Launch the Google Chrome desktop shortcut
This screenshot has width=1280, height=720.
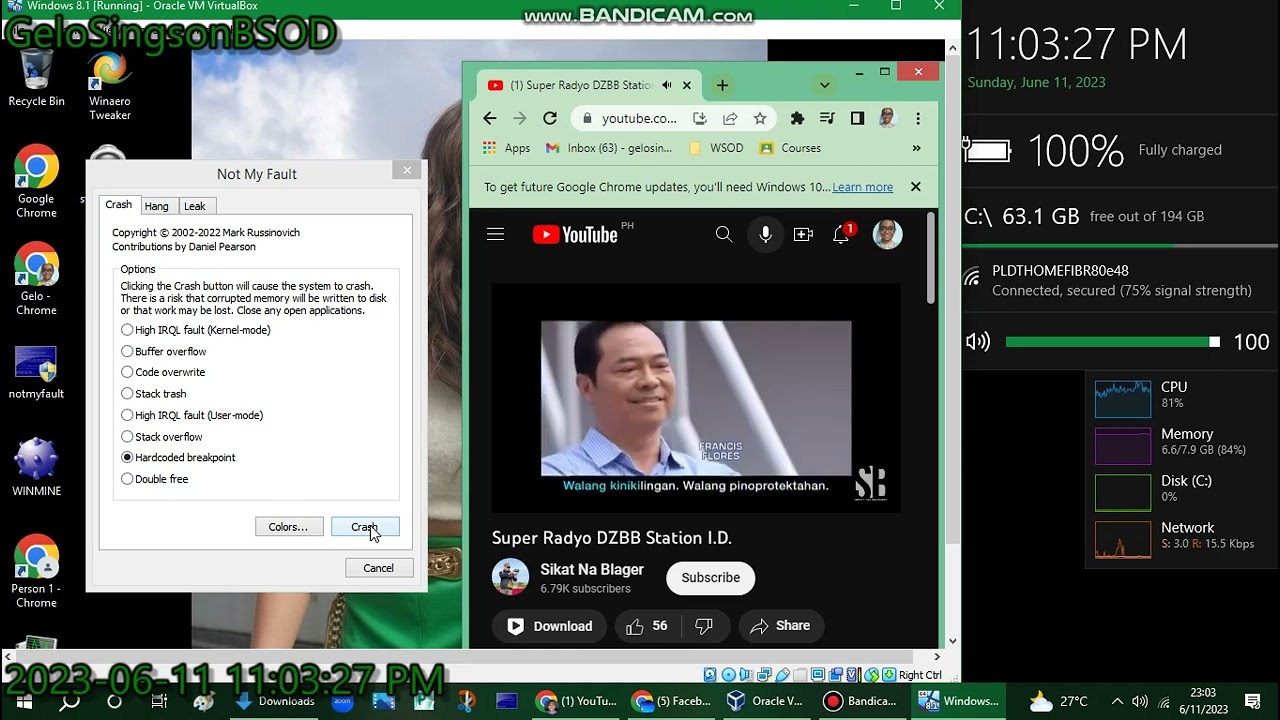point(36,183)
